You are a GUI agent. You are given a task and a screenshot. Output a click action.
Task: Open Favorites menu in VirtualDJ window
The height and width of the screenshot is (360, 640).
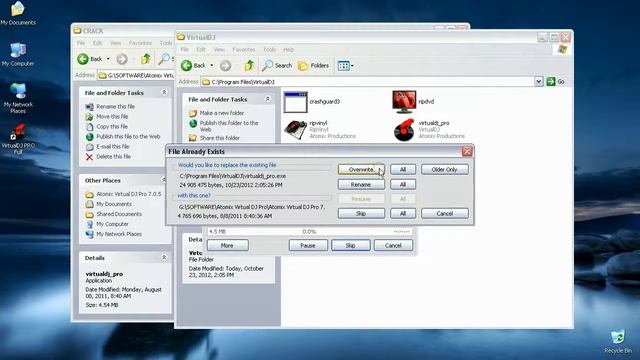coord(244,49)
